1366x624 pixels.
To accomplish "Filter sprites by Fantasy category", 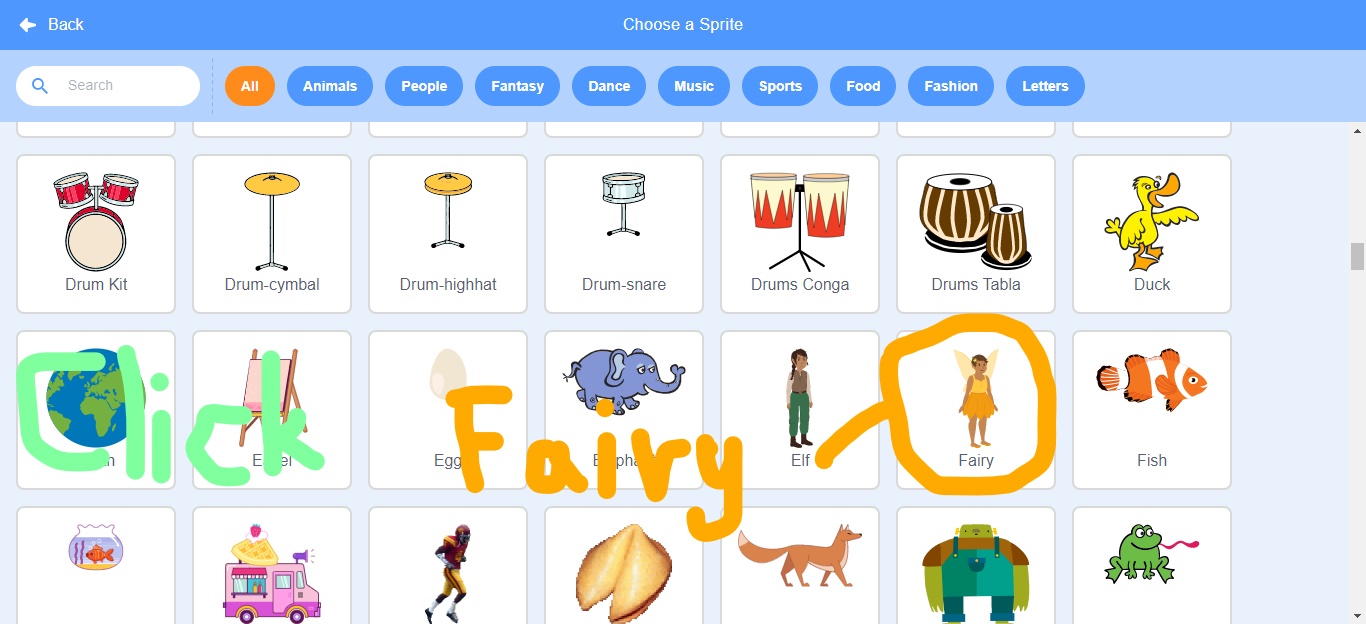I will coord(517,86).
